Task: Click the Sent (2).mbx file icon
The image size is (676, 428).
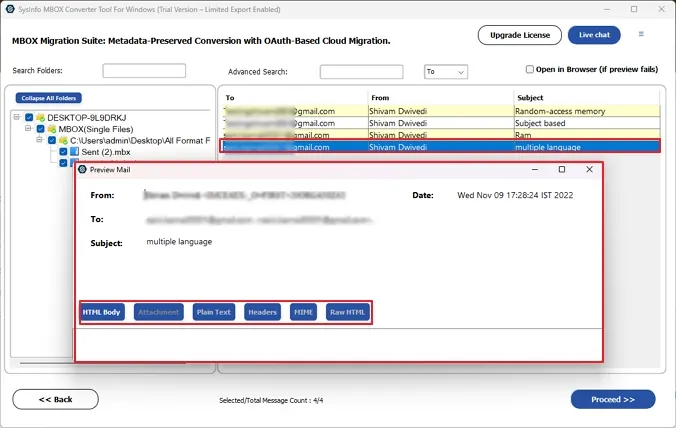Action: pyautogui.click(x=75, y=152)
